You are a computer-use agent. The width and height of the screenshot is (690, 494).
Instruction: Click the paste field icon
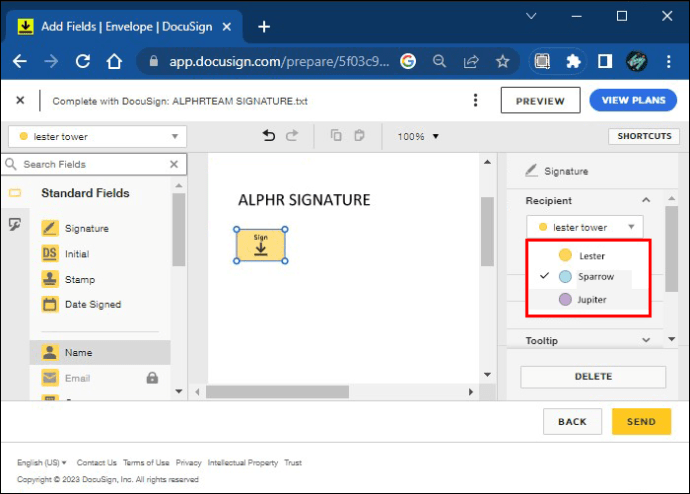coord(360,135)
